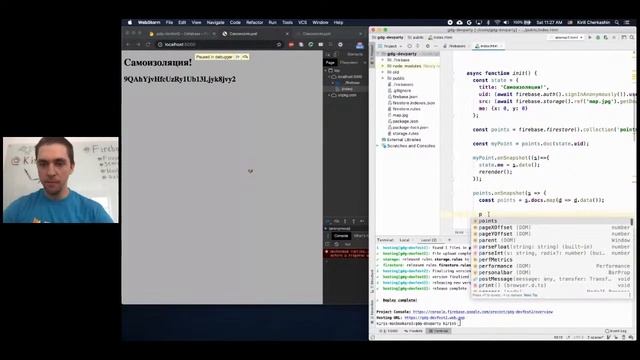Click the red error message in the console
Viewport: 640px width, 360px height.
346,253
